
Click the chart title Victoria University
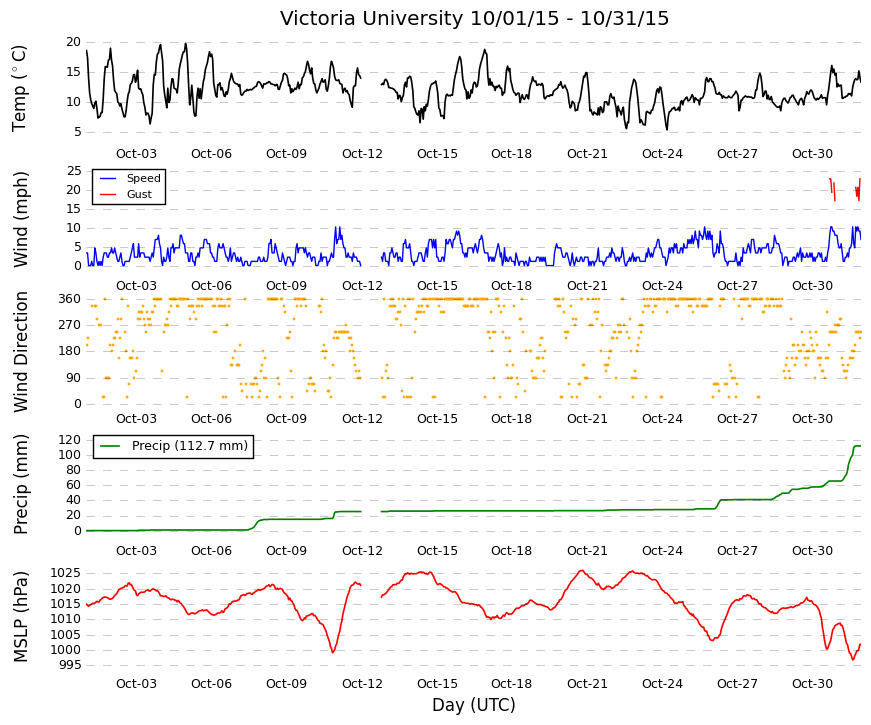(373, 18)
